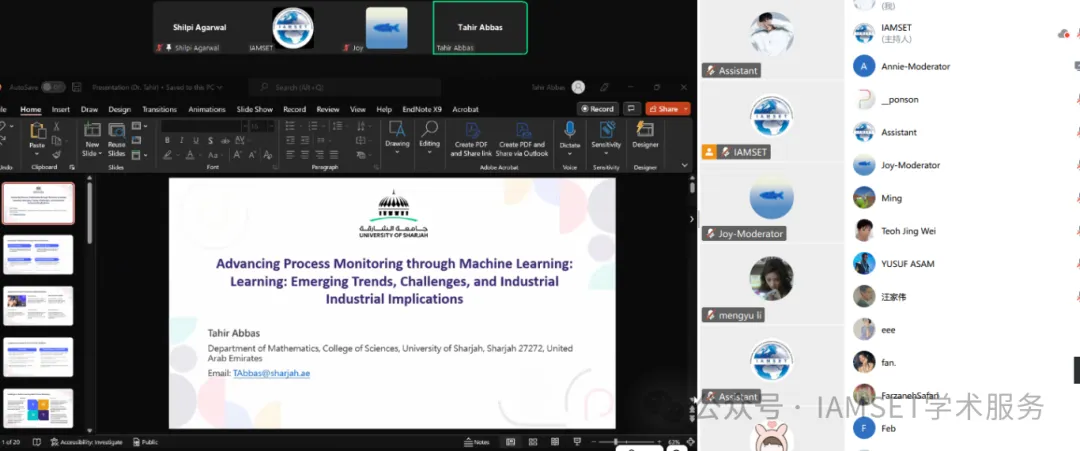Open the Share button dropdown arrow
Viewport: 1080px width, 451px height.
click(x=683, y=109)
